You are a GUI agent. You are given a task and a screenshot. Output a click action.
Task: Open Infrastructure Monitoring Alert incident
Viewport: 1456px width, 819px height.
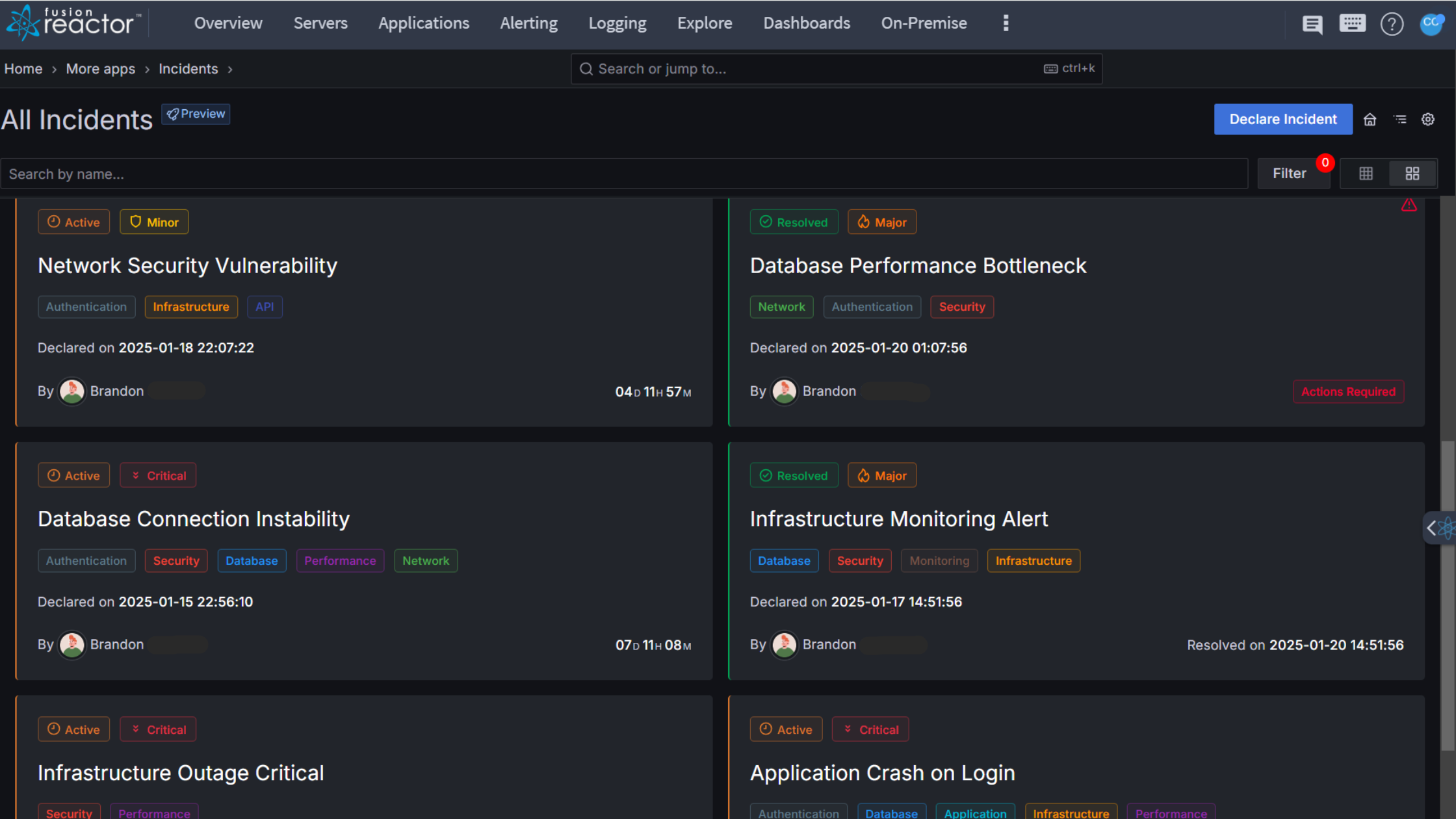point(898,519)
